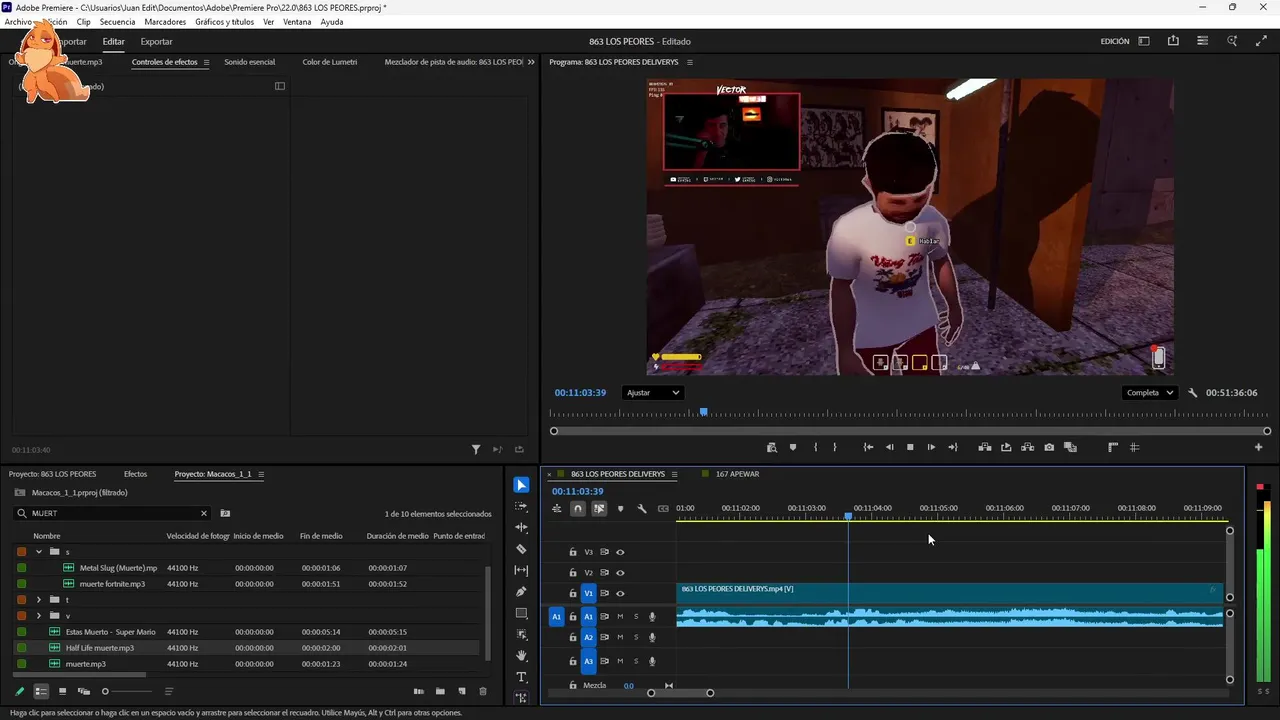Image resolution: width=1280 pixels, height=720 pixels.
Task: Select the Rectangle shape tool
Action: 521,613
